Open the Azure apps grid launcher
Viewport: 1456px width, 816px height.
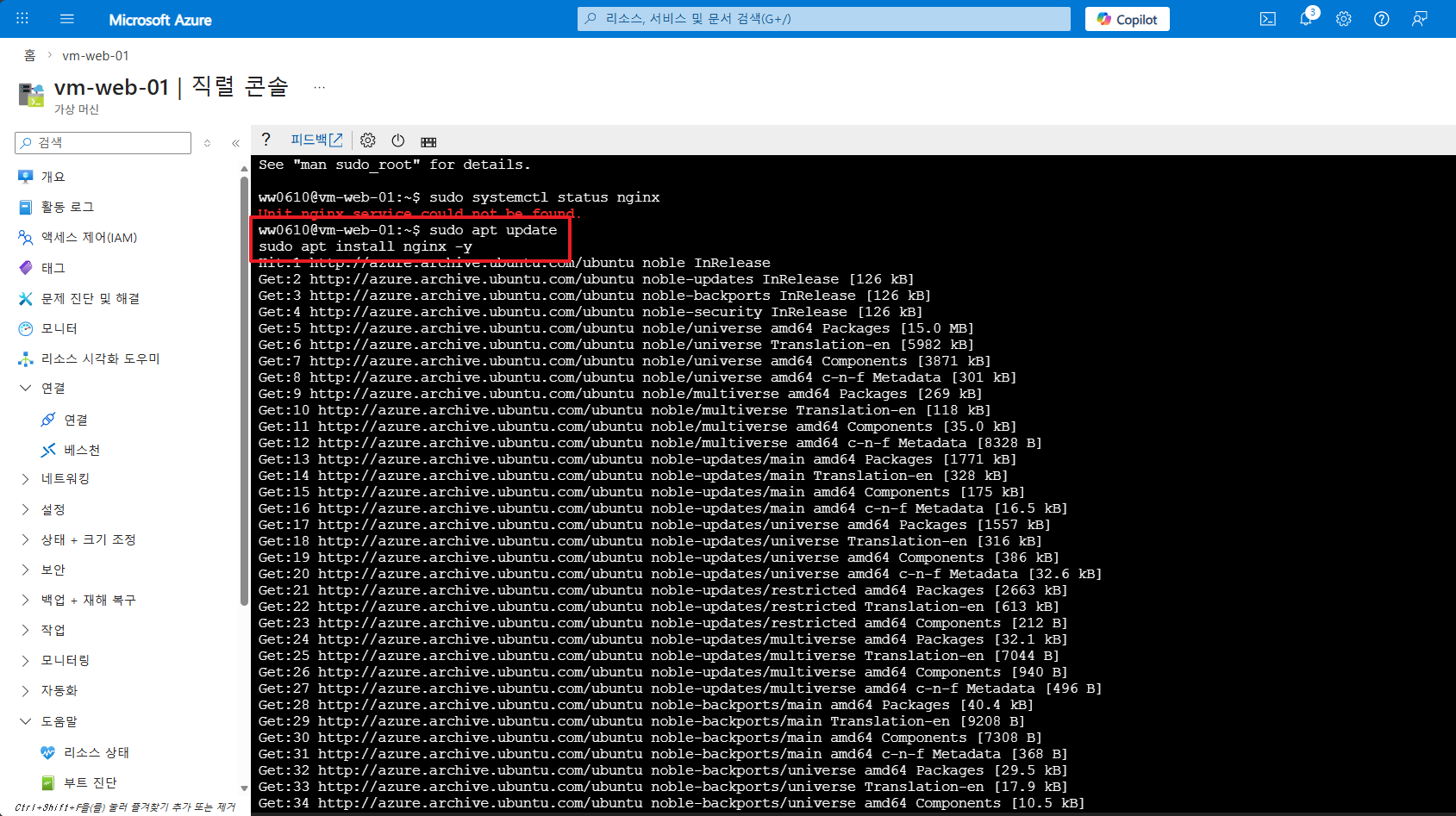coord(22,18)
